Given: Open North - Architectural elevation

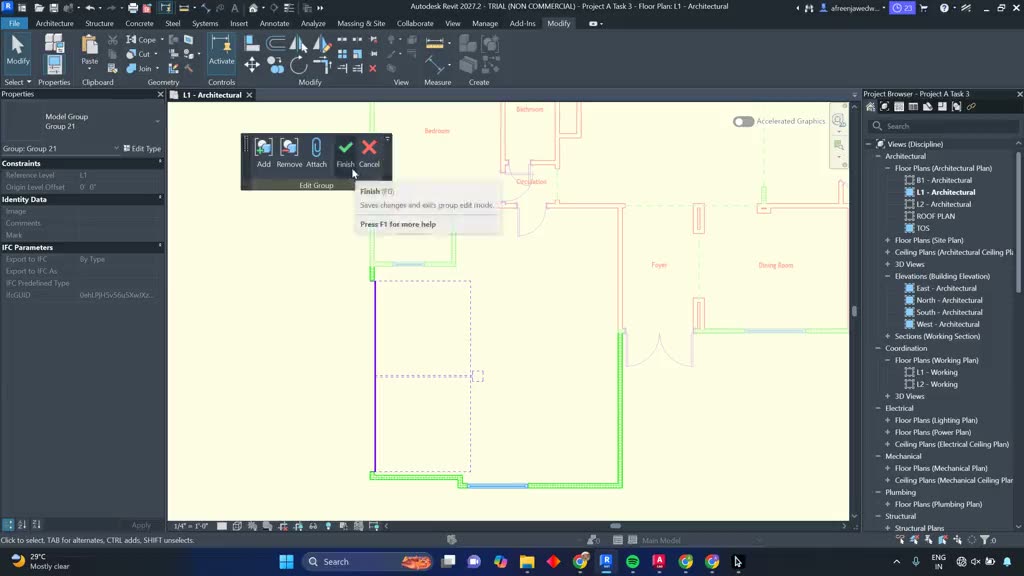Looking at the screenshot, I should [950, 300].
